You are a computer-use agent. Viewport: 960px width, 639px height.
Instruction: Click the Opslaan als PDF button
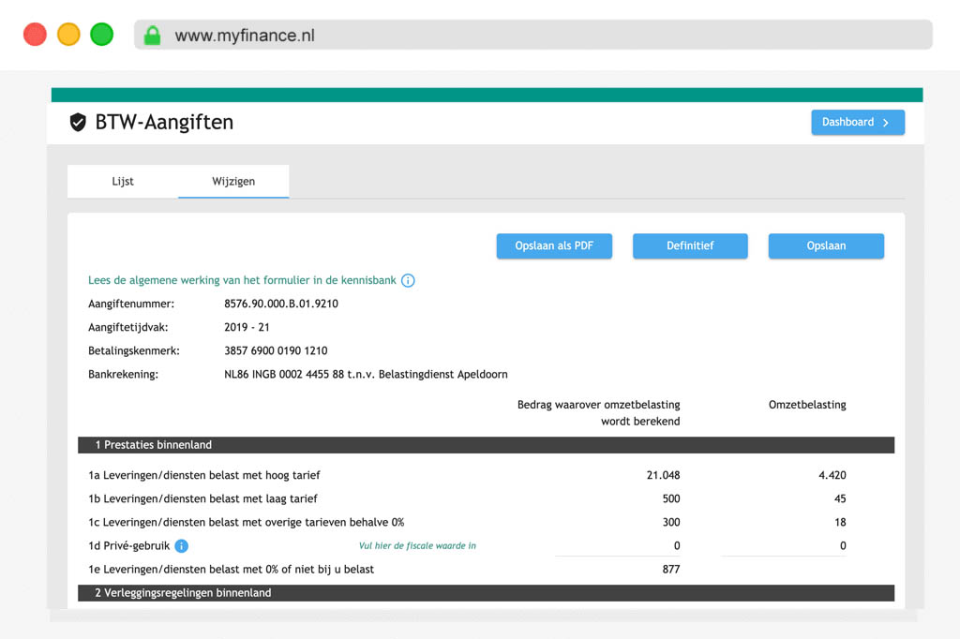click(x=554, y=245)
